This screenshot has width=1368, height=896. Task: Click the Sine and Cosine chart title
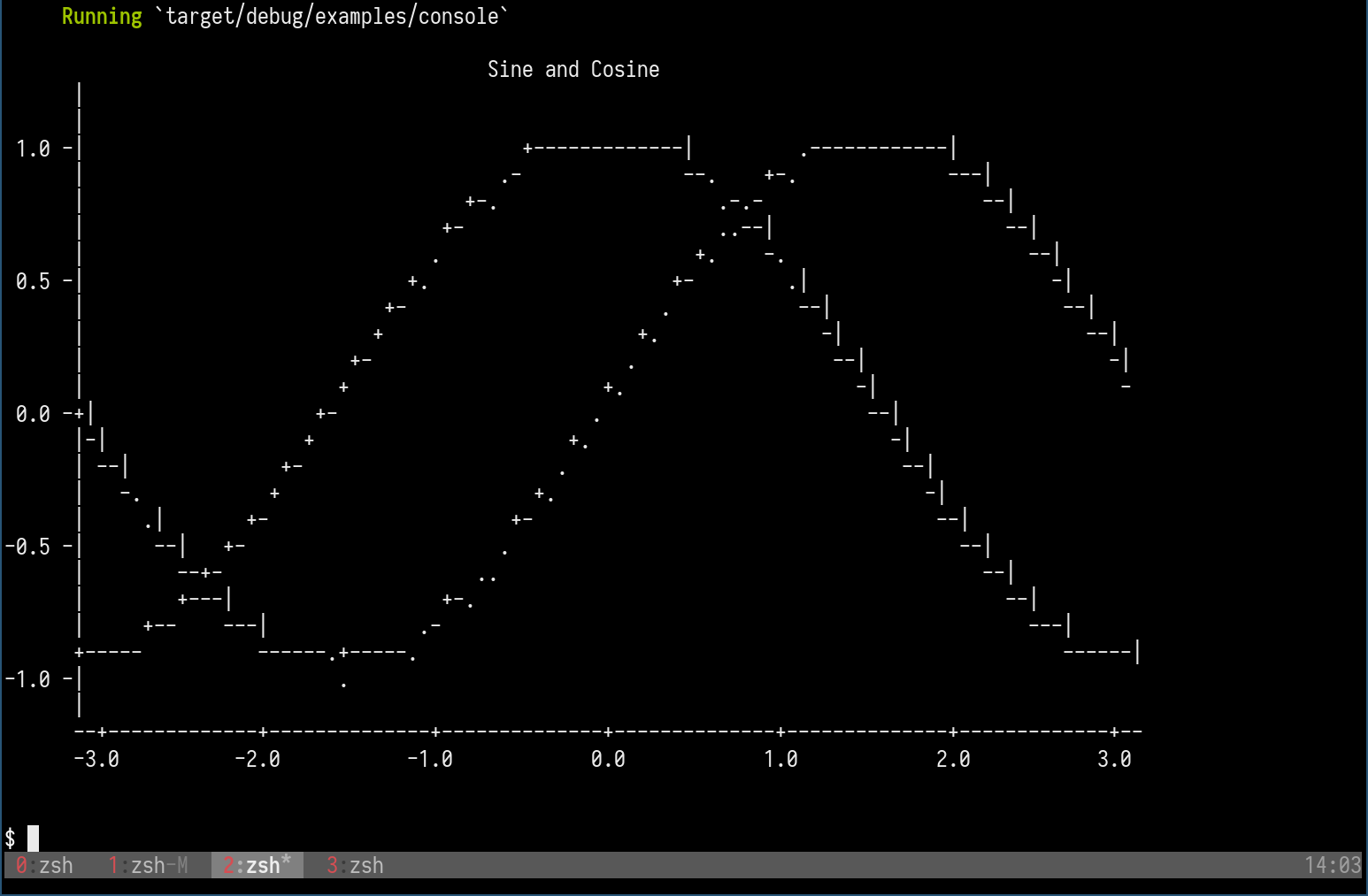point(573,69)
